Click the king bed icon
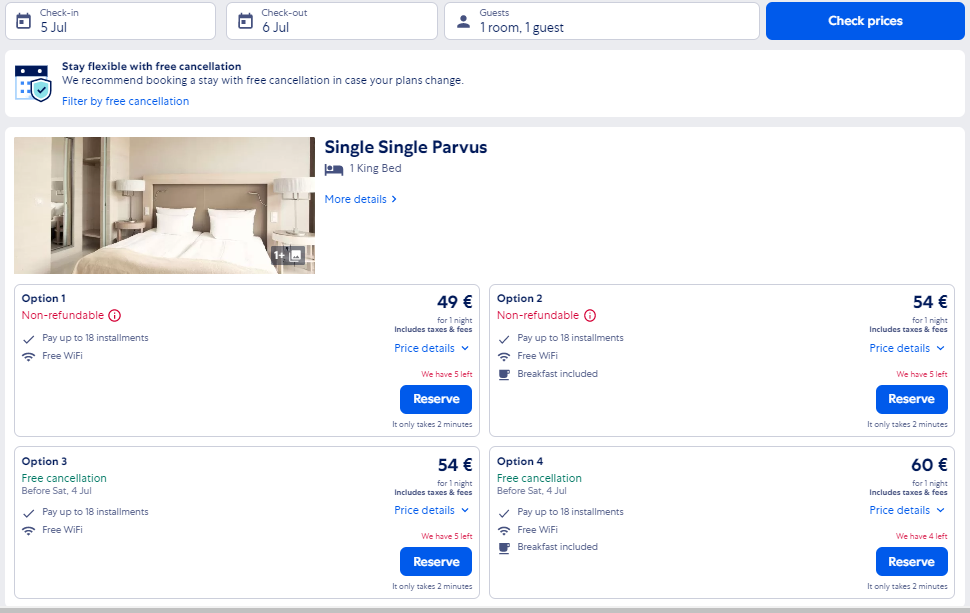 pyautogui.click(x=334, y=169)
